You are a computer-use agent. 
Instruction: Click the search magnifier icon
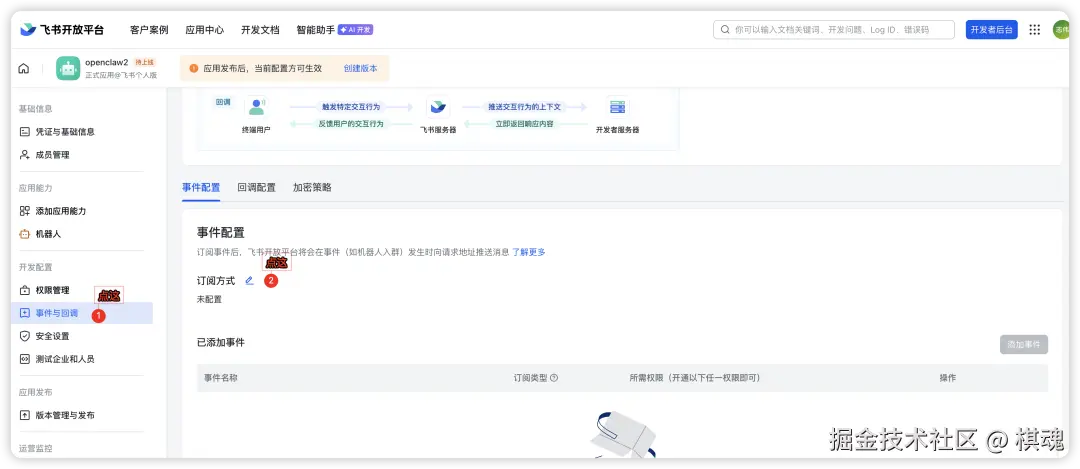(x=725, y=30)
